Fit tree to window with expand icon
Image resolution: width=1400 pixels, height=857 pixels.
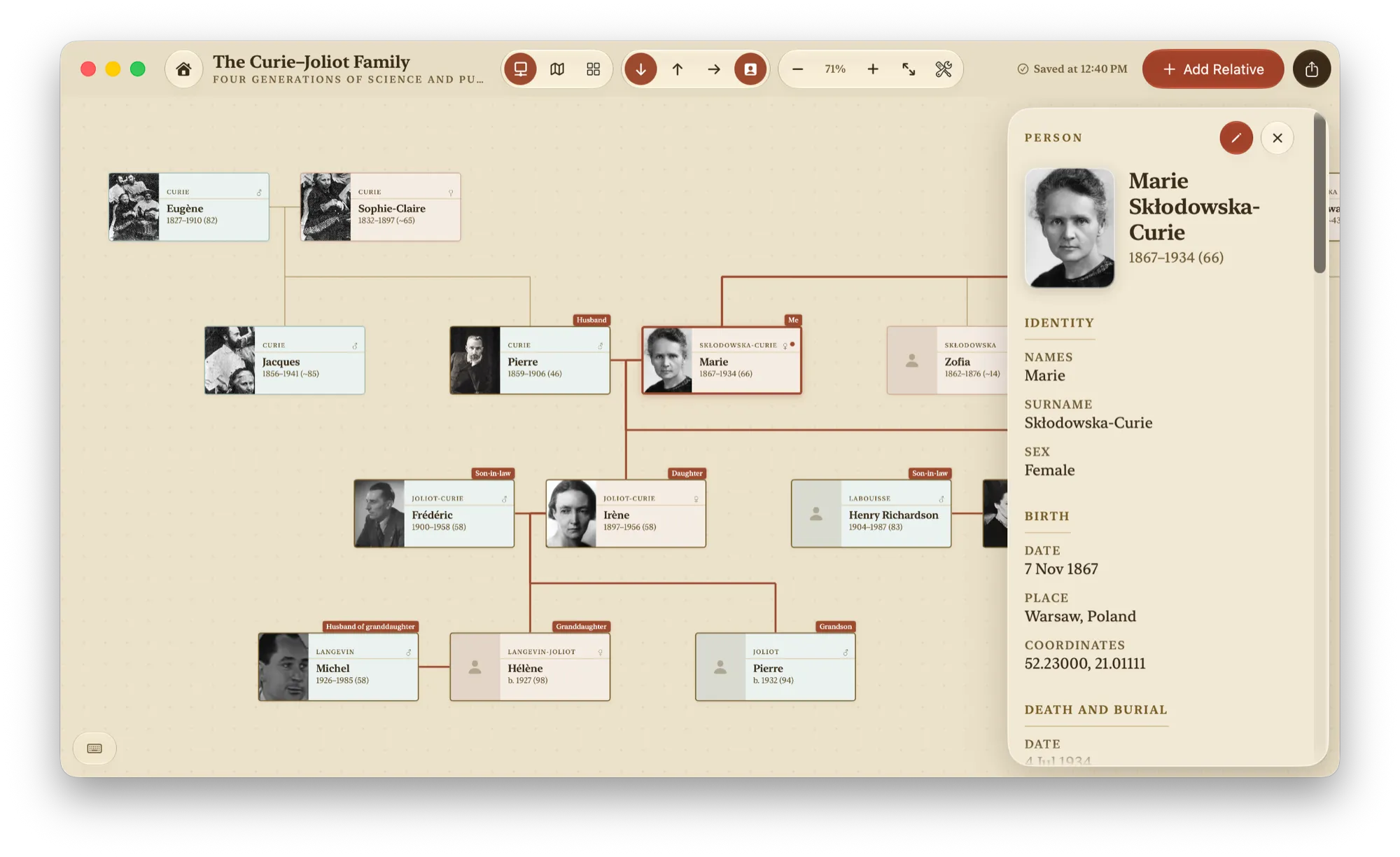click(x=909, y=69)
